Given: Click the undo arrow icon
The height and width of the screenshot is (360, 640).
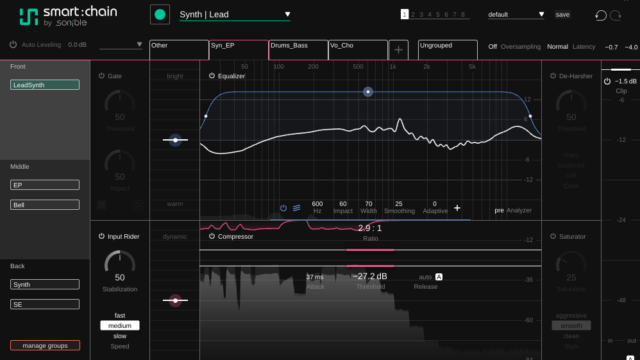Looking at the screenshot, I should point(600,16).
